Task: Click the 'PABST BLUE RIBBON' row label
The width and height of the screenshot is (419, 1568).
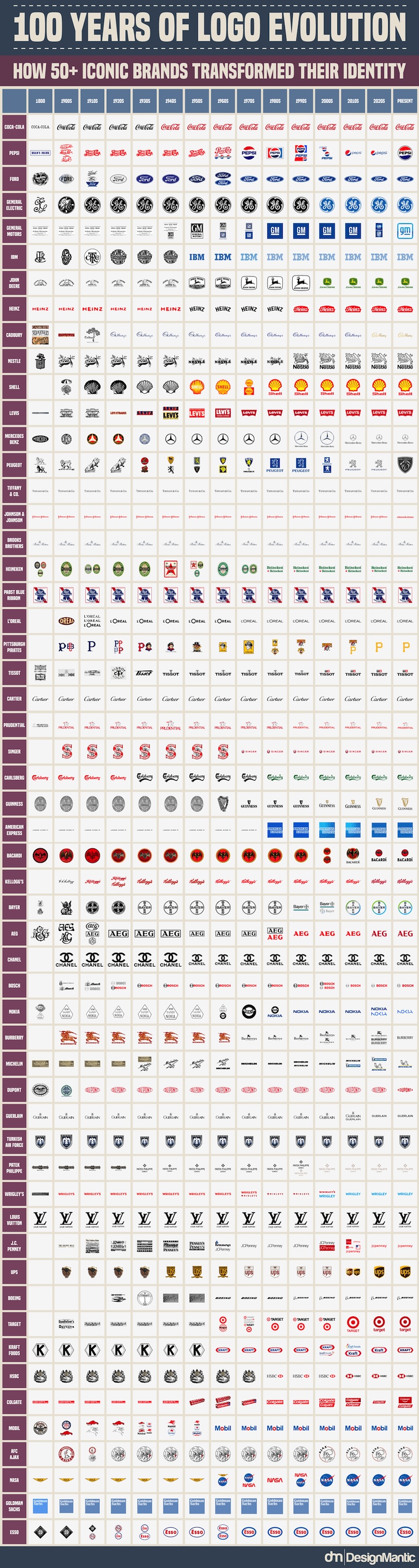Action: 14,595
